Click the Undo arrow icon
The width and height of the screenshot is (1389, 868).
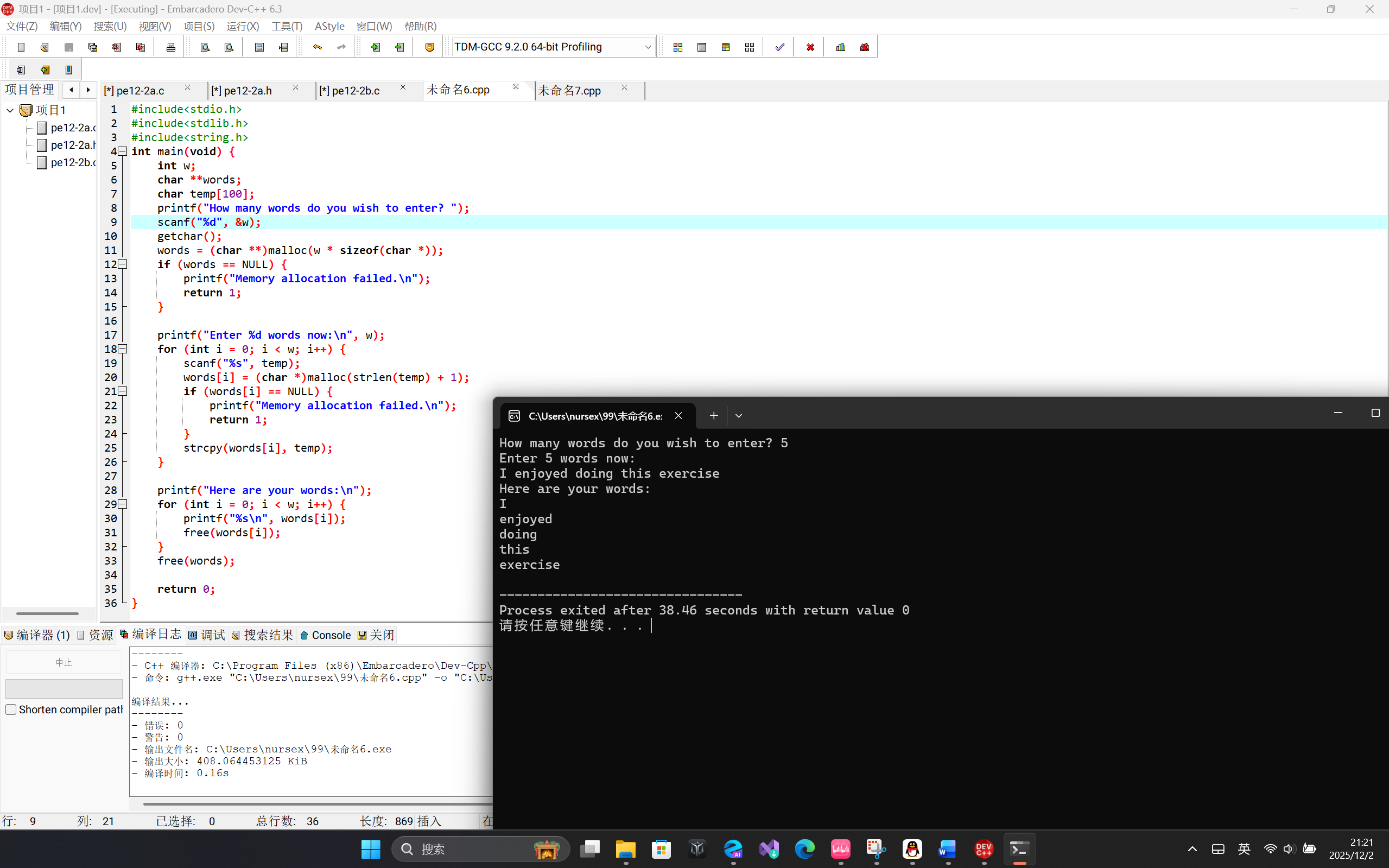pos(318,47)
